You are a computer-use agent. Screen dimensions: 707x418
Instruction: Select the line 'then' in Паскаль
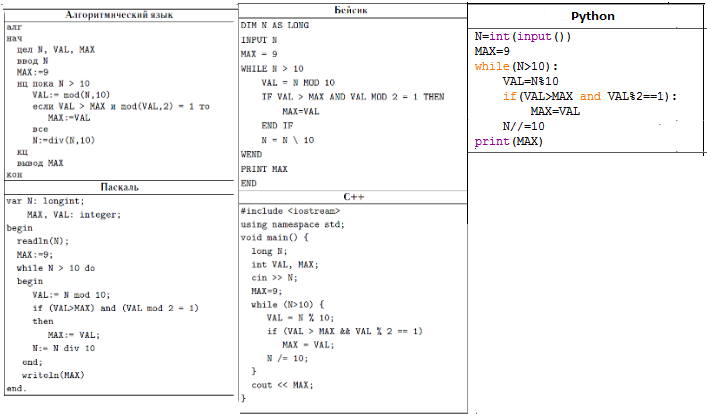[43, 321]
